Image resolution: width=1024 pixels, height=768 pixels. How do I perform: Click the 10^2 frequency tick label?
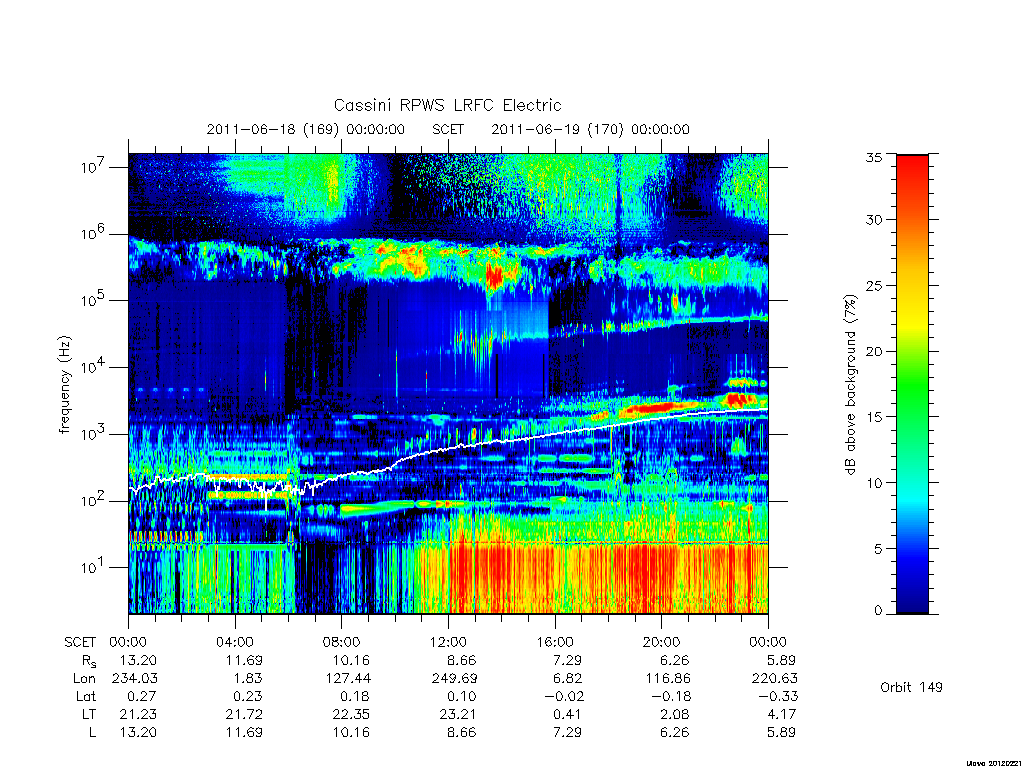pyautogui.click(x=94, y=501)
